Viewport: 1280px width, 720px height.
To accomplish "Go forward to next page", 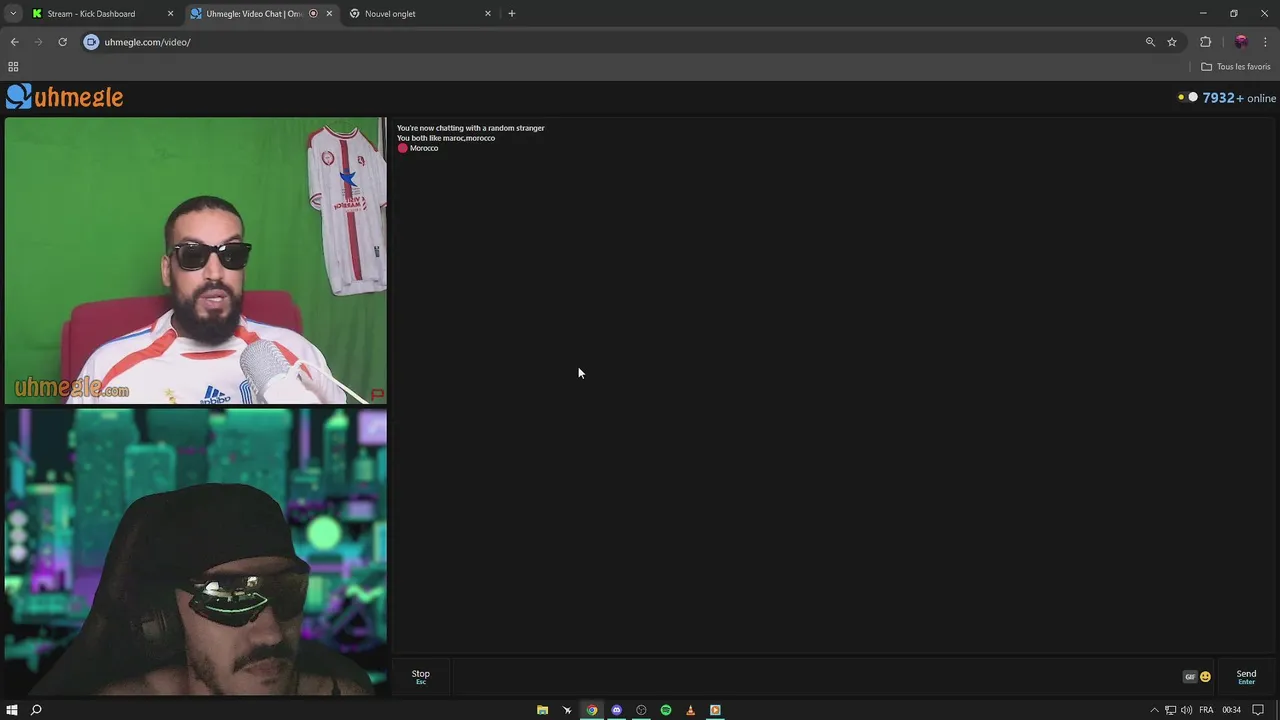I will tap(38, 42).
